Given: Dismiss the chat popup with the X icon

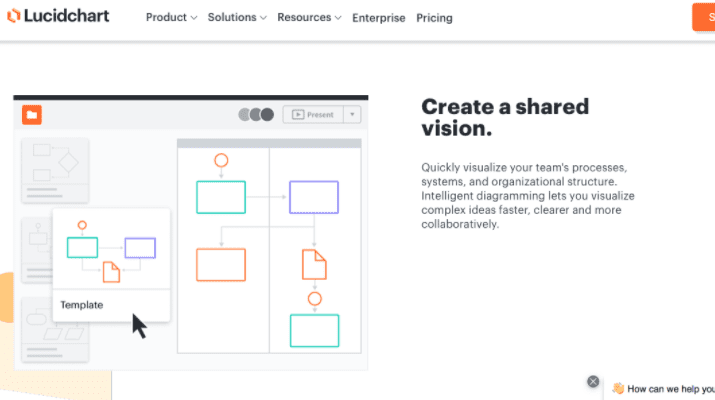Looking at the screenshot, I should [x=593, y=381].
